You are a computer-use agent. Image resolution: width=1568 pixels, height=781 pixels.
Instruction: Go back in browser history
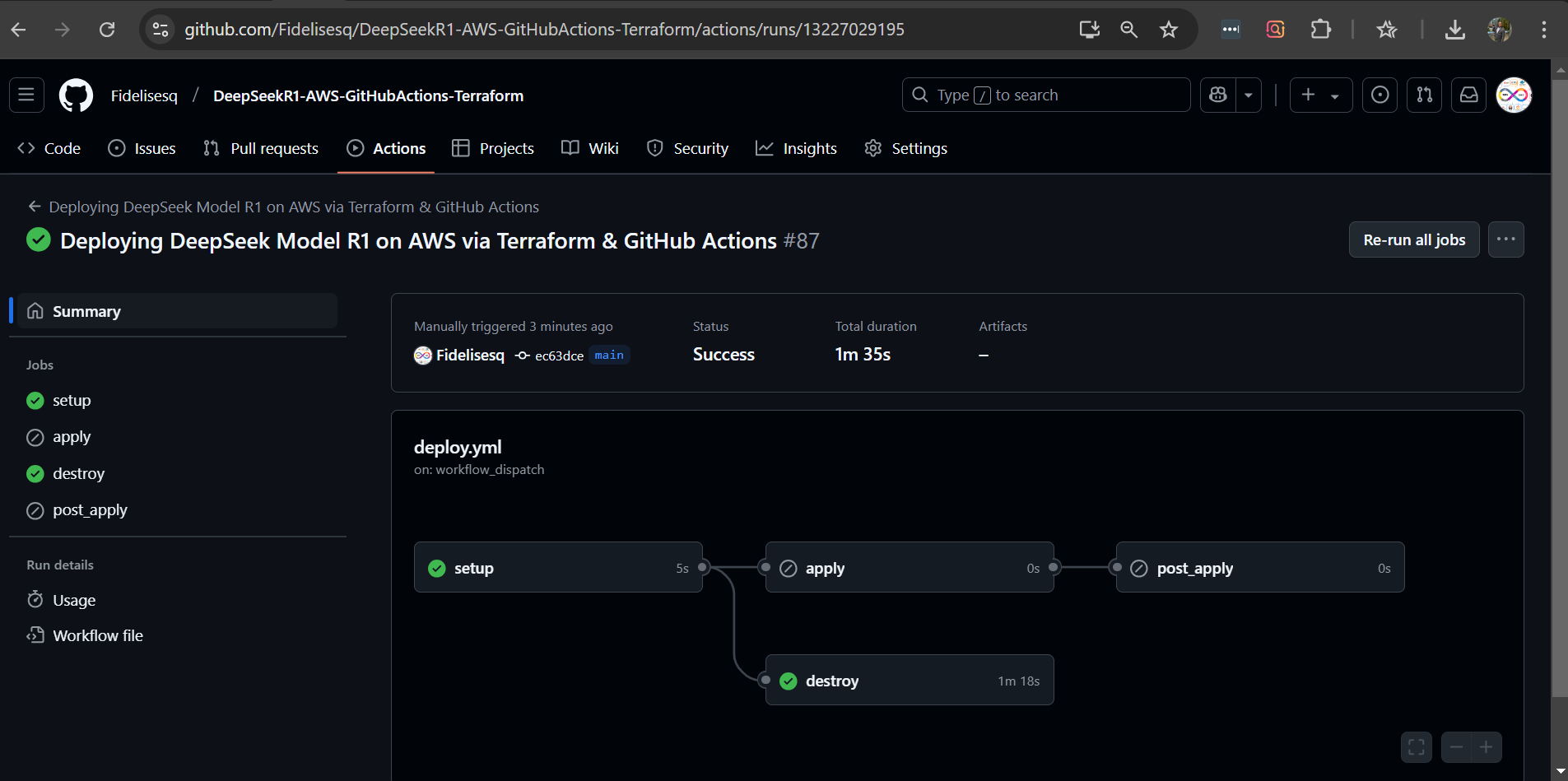click(x=19, y=30)
